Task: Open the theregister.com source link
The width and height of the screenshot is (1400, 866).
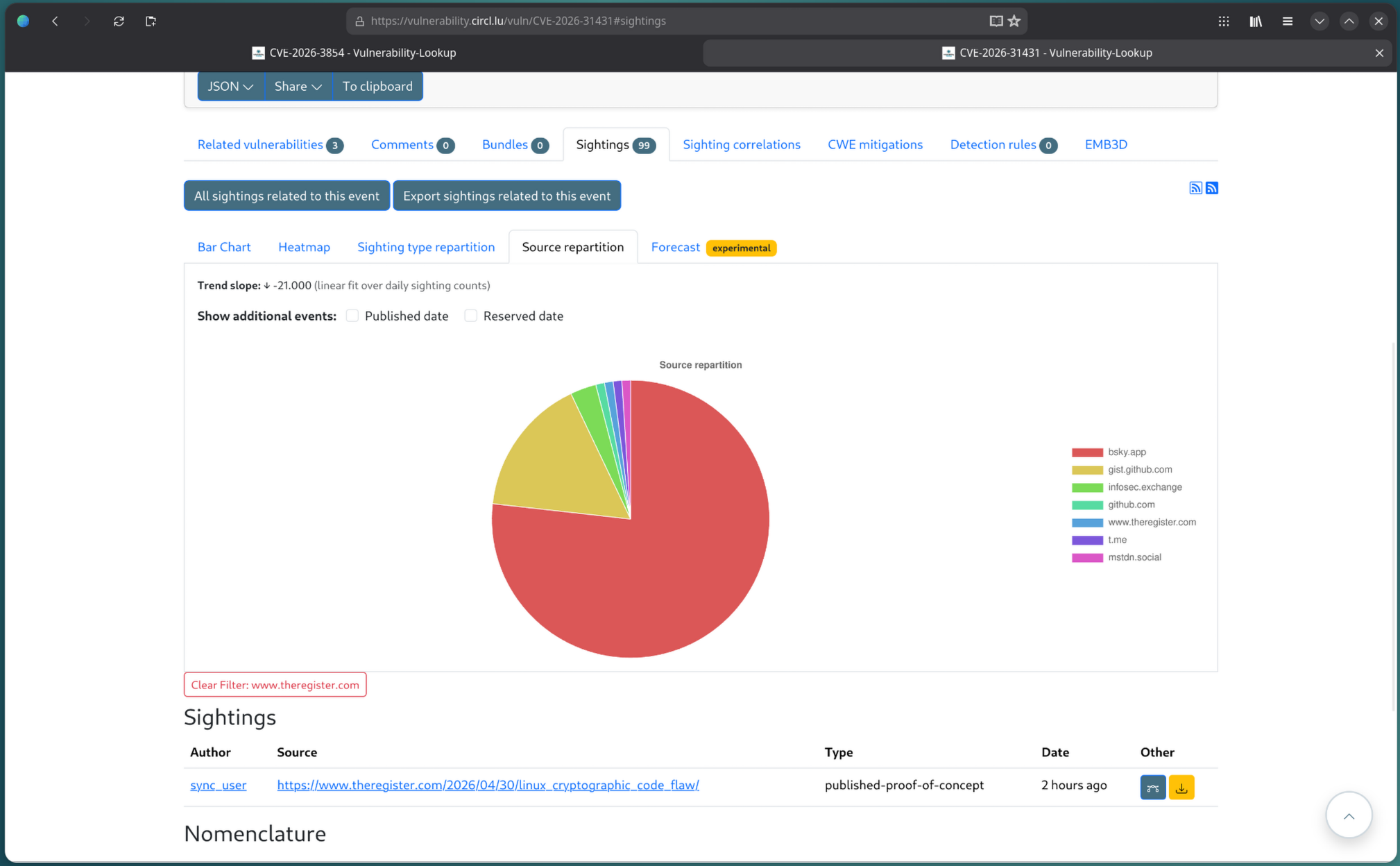Action: [x=488, y=785]
